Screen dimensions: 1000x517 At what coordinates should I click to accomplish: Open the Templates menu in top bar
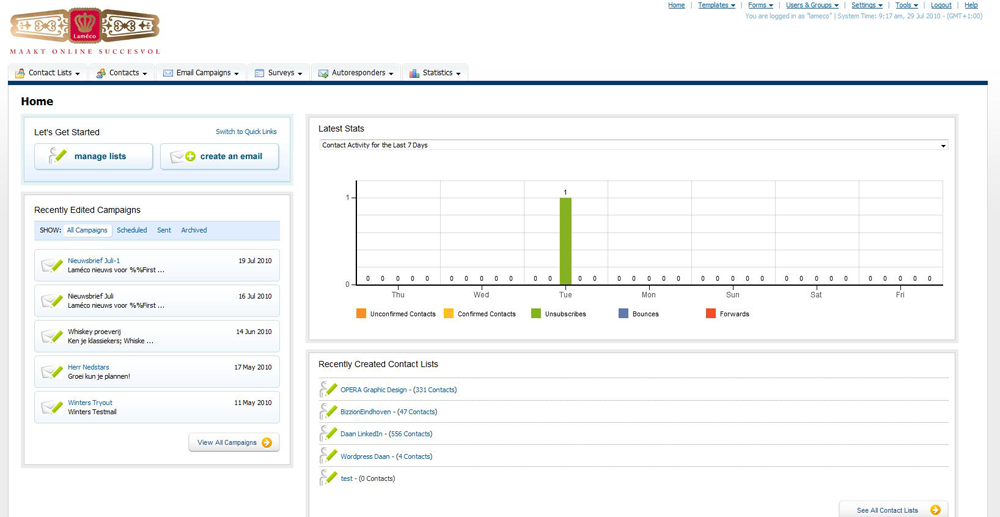[x=716, y=5]
